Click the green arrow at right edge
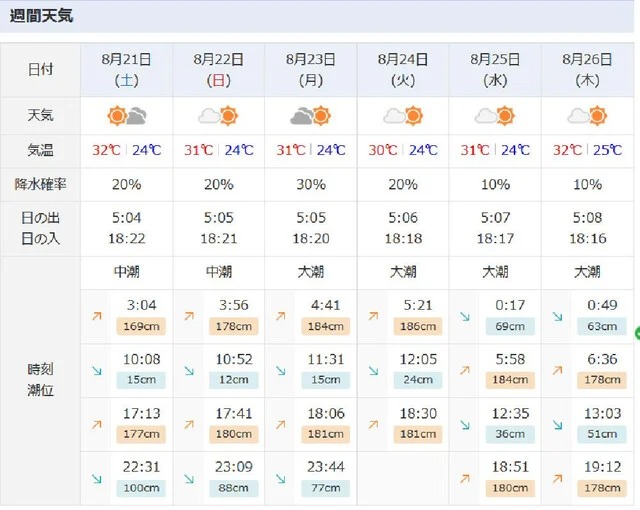 tap(636, 332)
